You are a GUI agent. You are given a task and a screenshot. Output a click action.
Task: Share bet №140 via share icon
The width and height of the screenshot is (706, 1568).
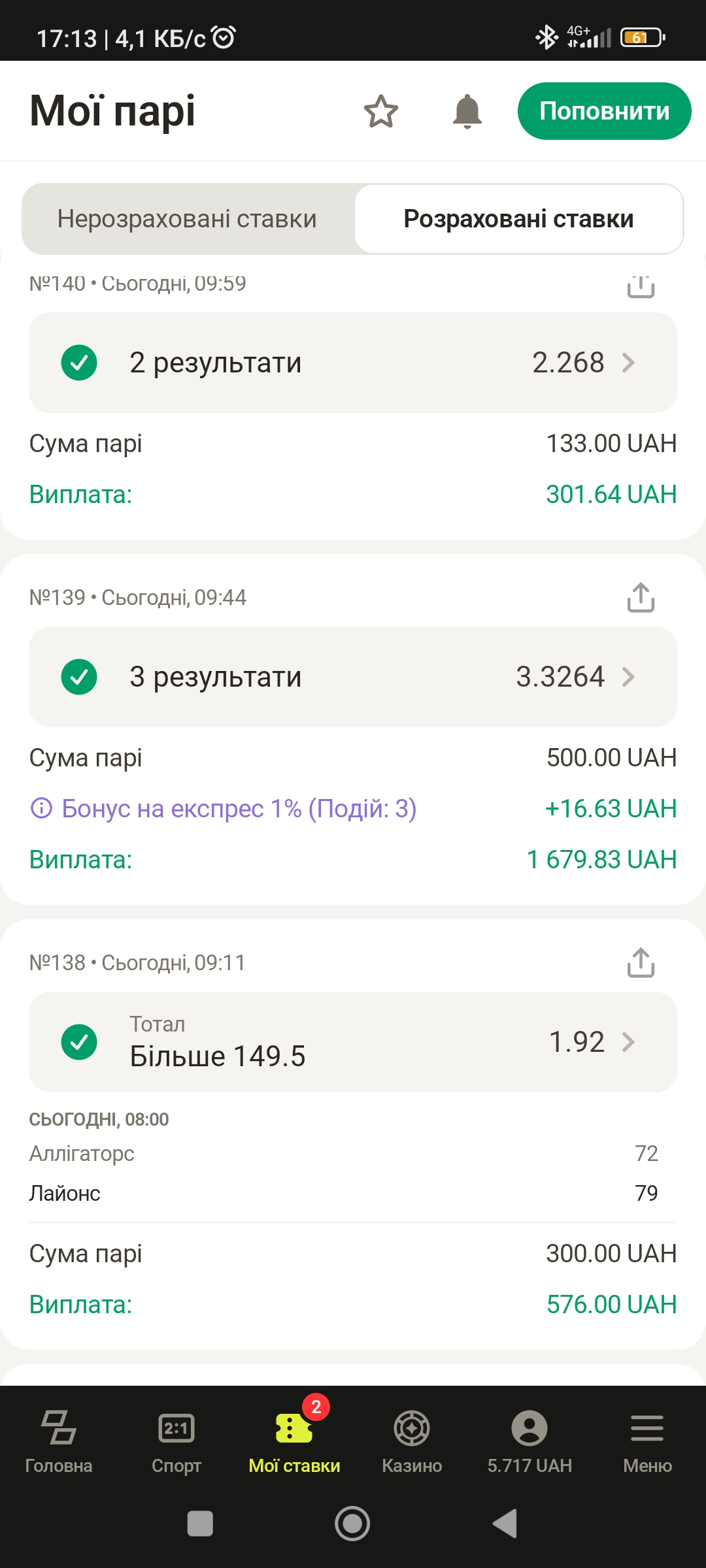pos(641,287)
